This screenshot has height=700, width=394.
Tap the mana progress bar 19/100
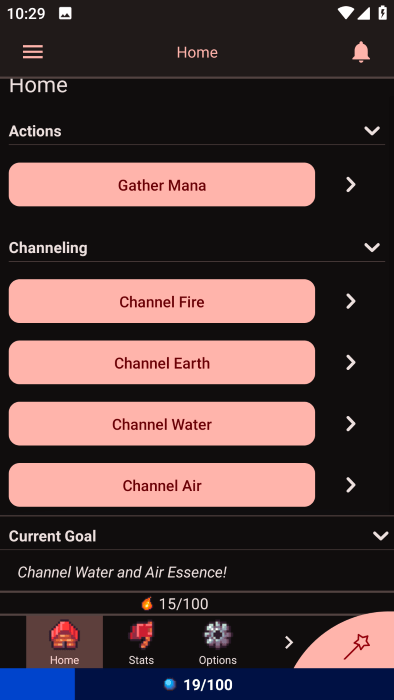click(x=197, y=684)
